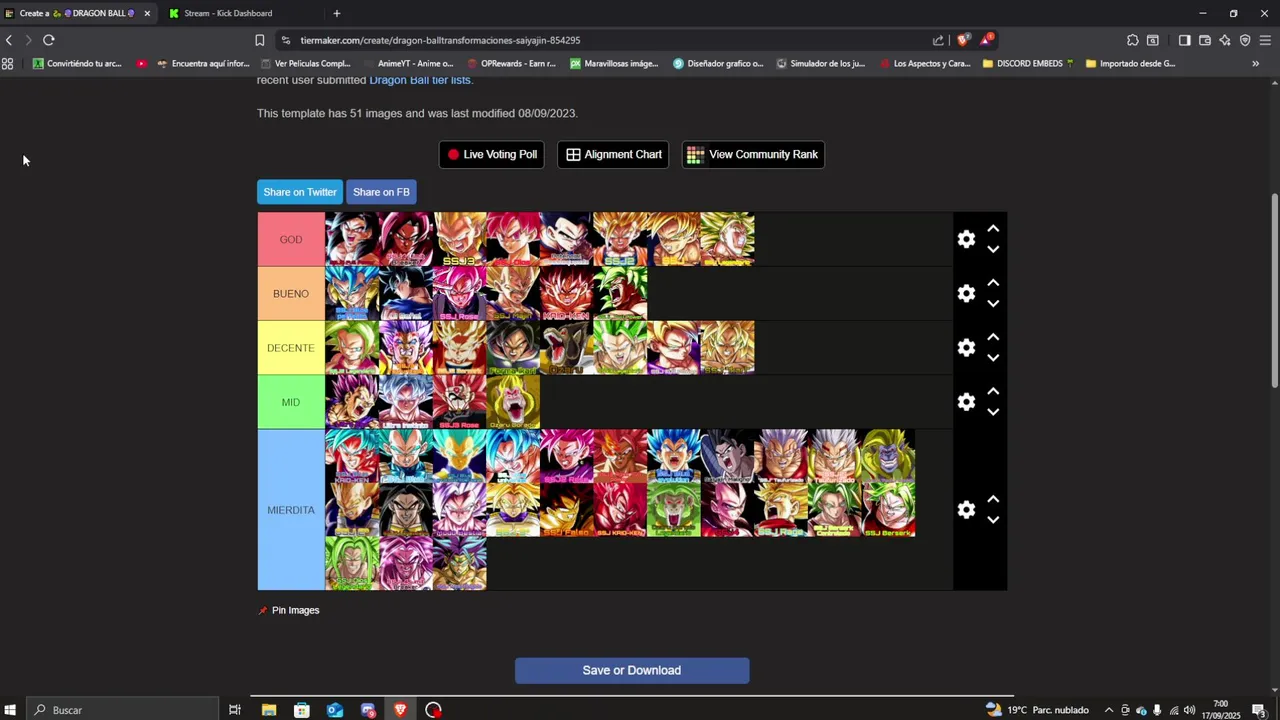
Task: Open settings gear for MIERDITA tier
Action: pos(966,509)
